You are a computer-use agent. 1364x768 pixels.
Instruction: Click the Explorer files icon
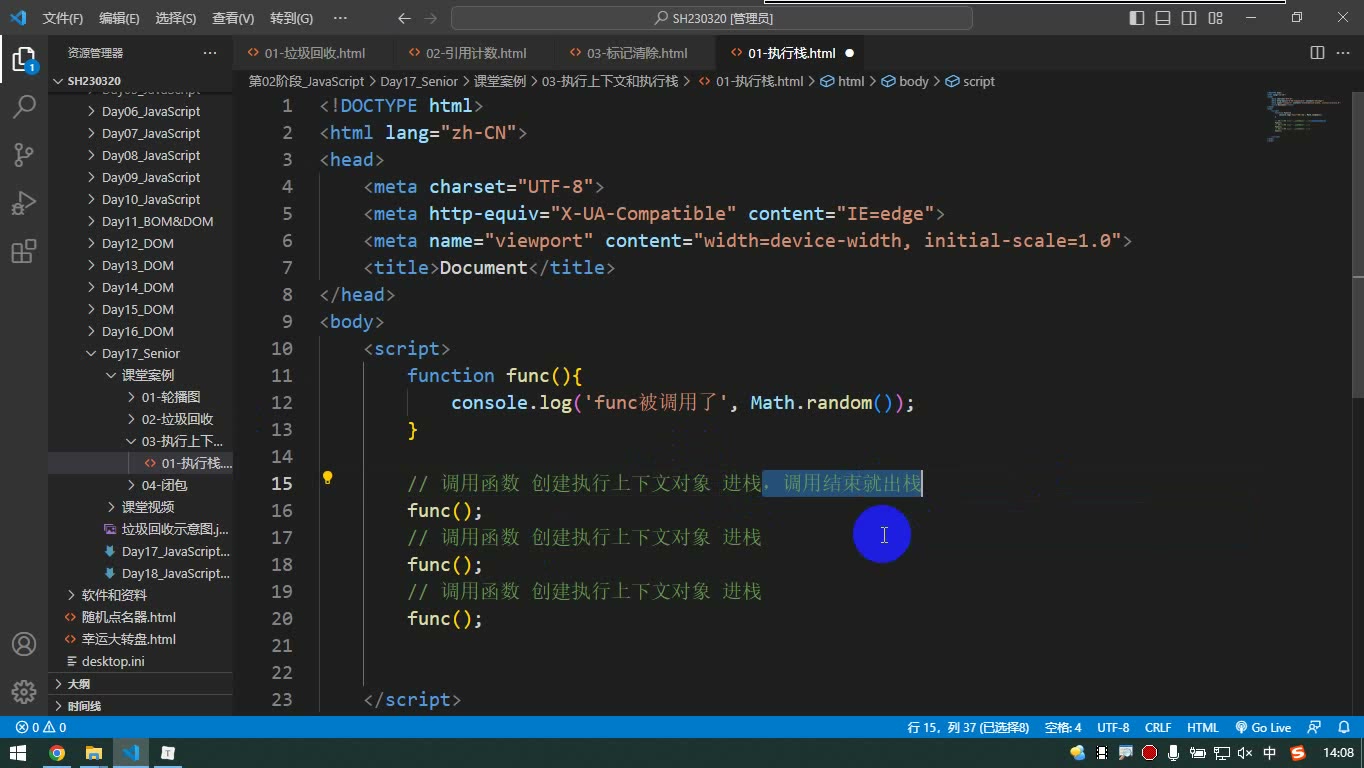pos(24,59)
